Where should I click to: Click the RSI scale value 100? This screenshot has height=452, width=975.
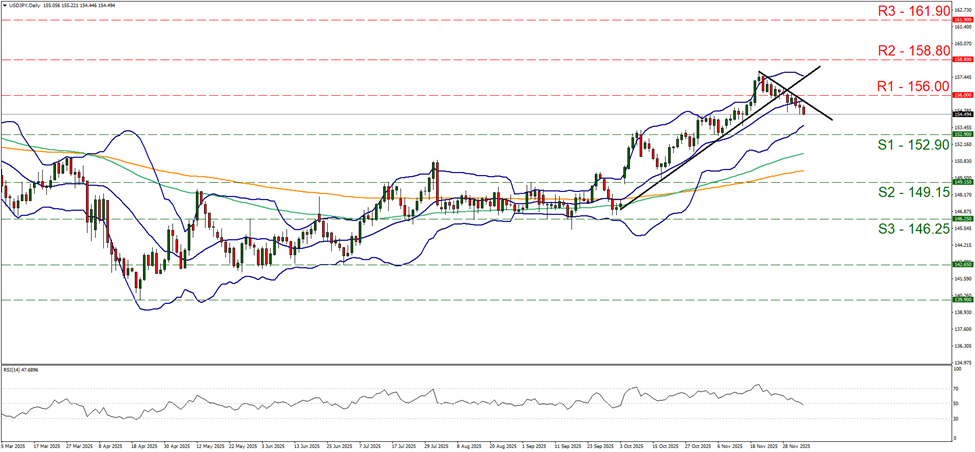point(958,369)
